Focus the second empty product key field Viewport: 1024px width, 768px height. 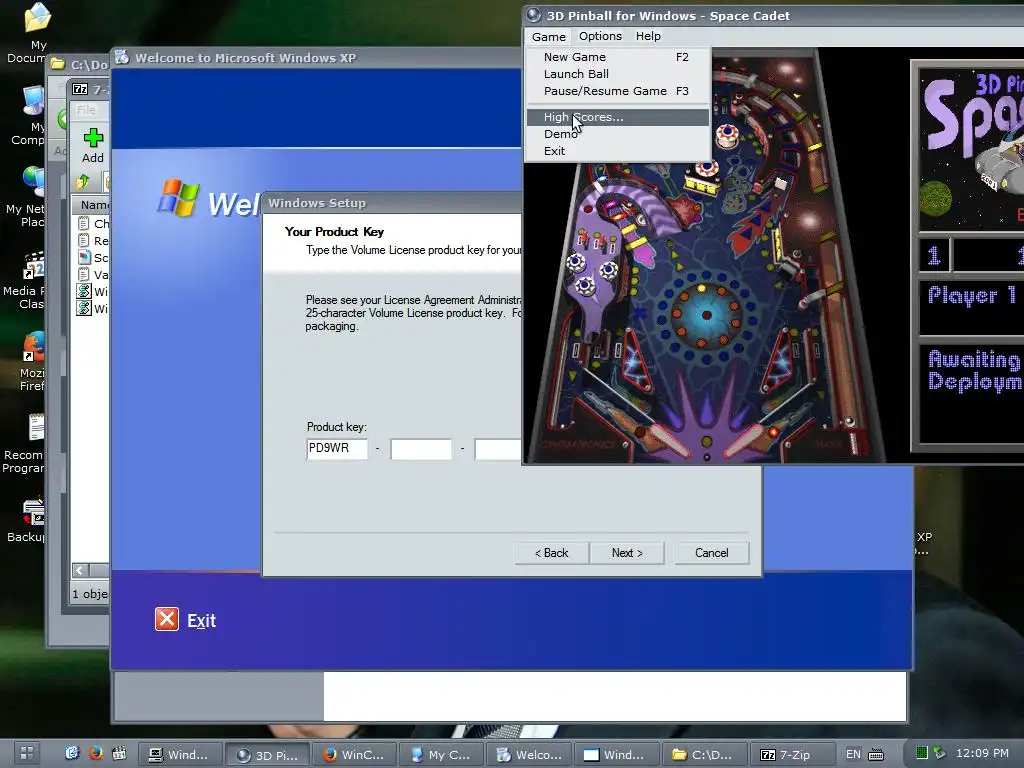[421, 449]
